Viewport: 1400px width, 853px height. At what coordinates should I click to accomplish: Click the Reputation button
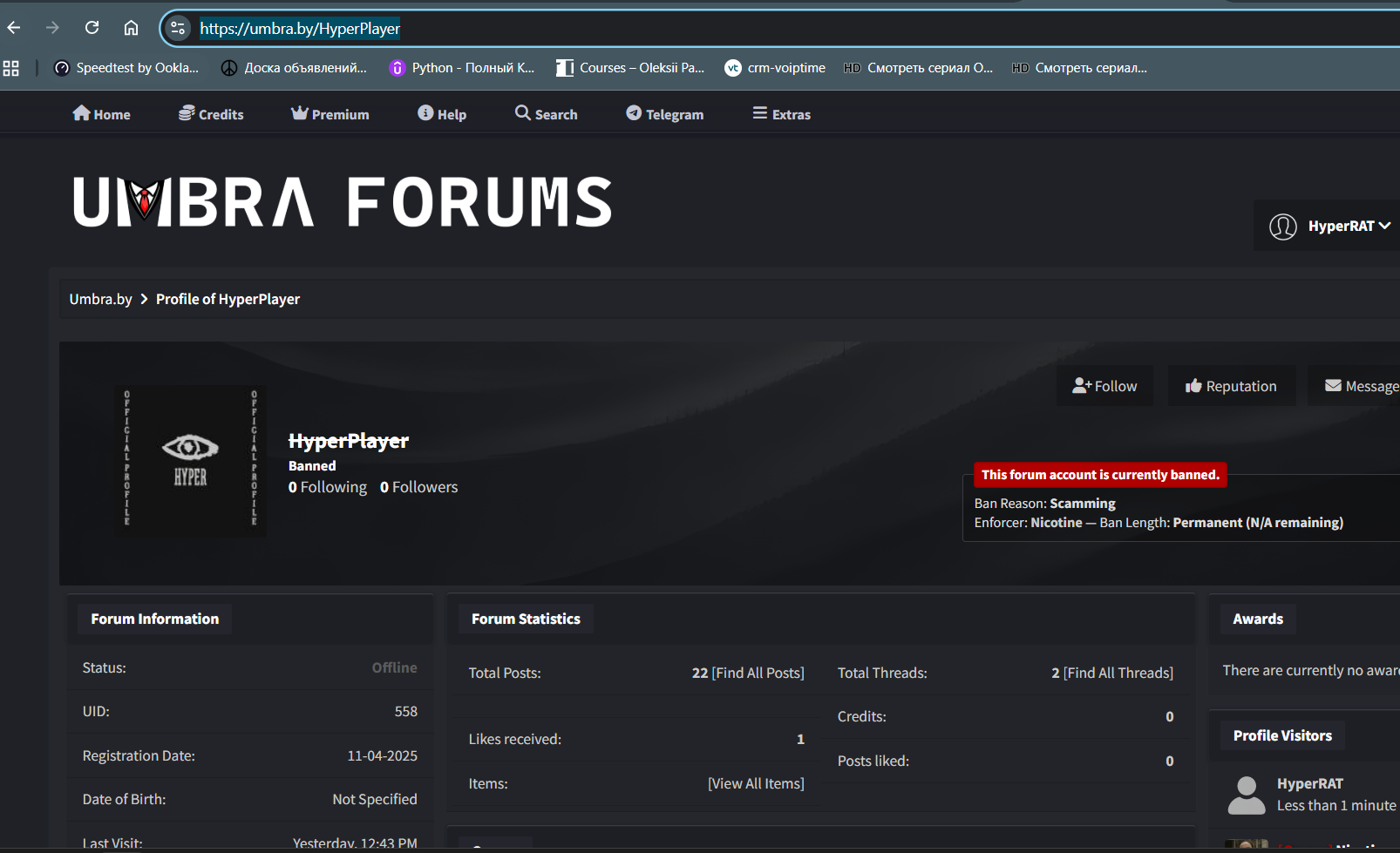coord(1231,386)
